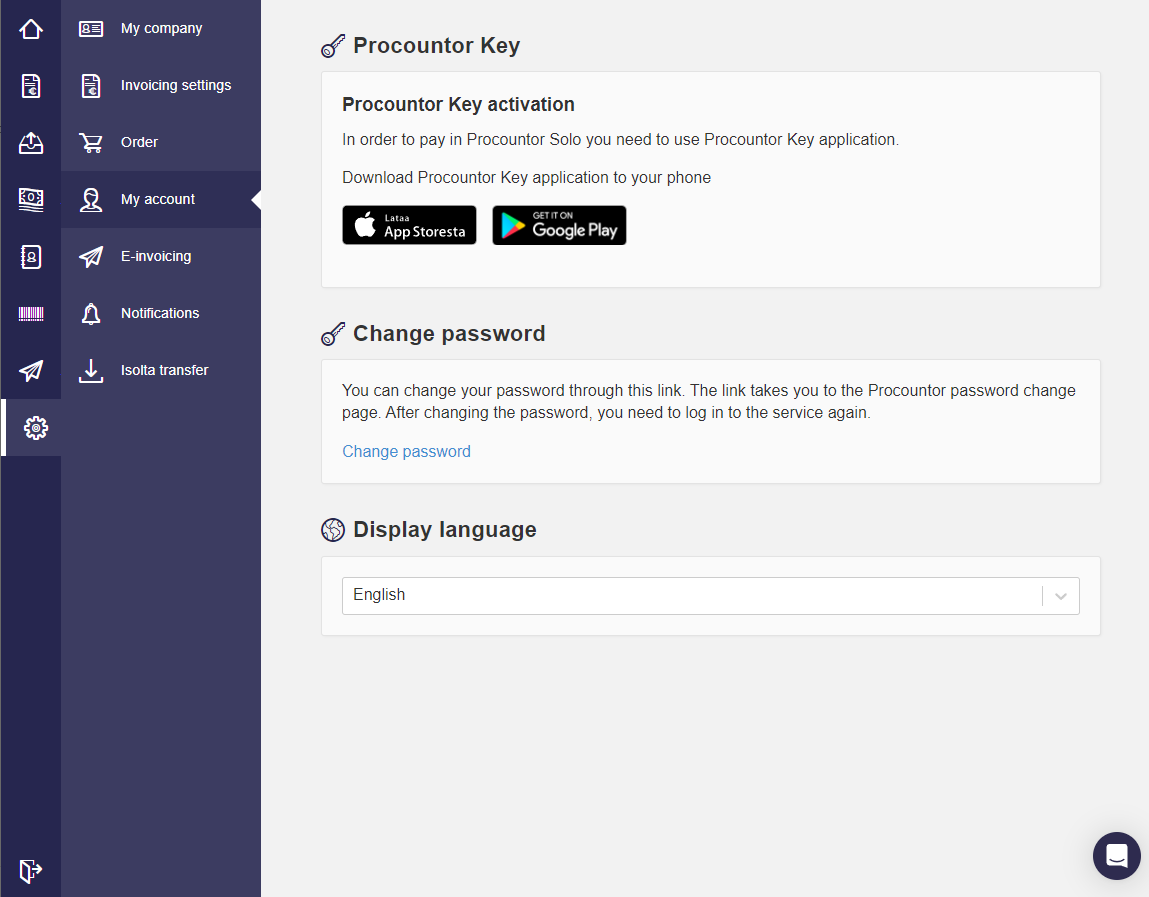The width and height of the screenshot is (1149, 897).
Task: Click the logout door icon
Action: [x=31, y=870]
